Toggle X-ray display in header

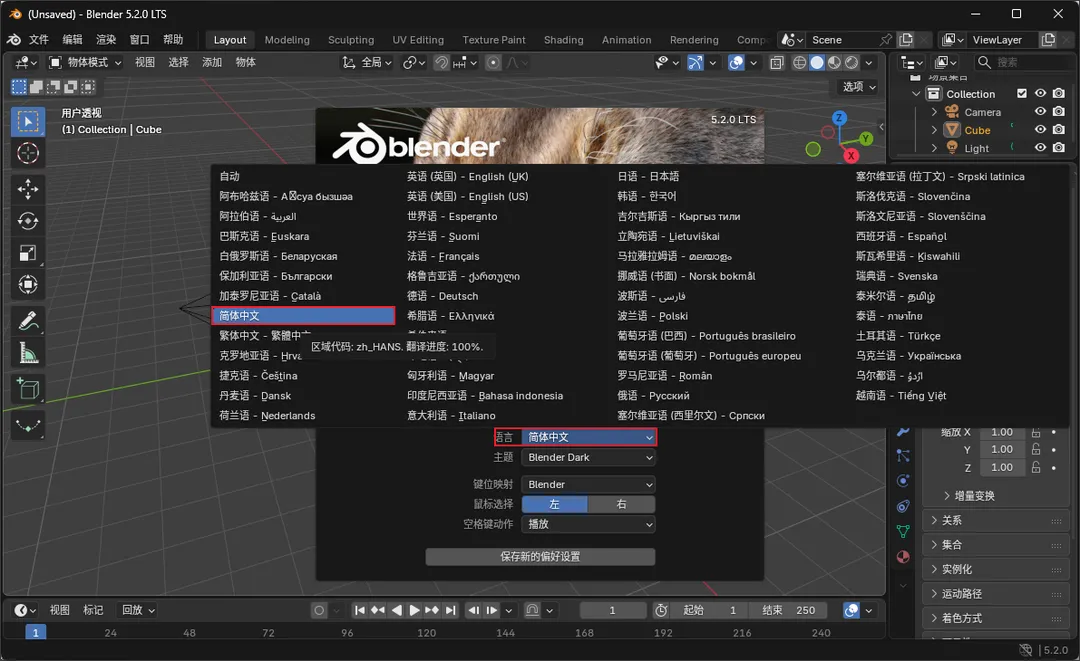coord(777,63)
